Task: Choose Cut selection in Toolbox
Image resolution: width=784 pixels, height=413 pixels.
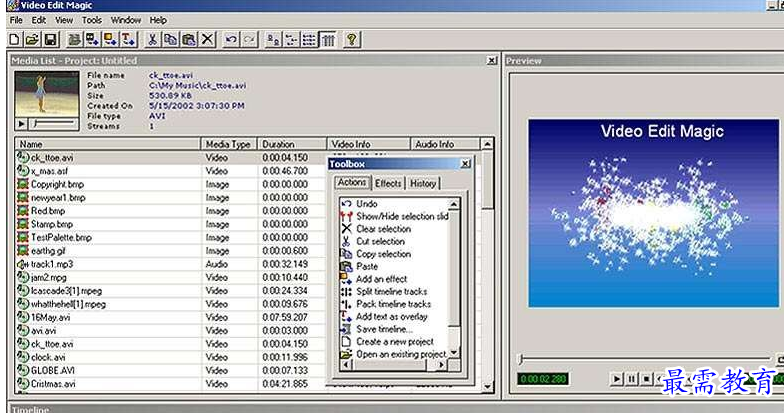Action: coord(380,241)
